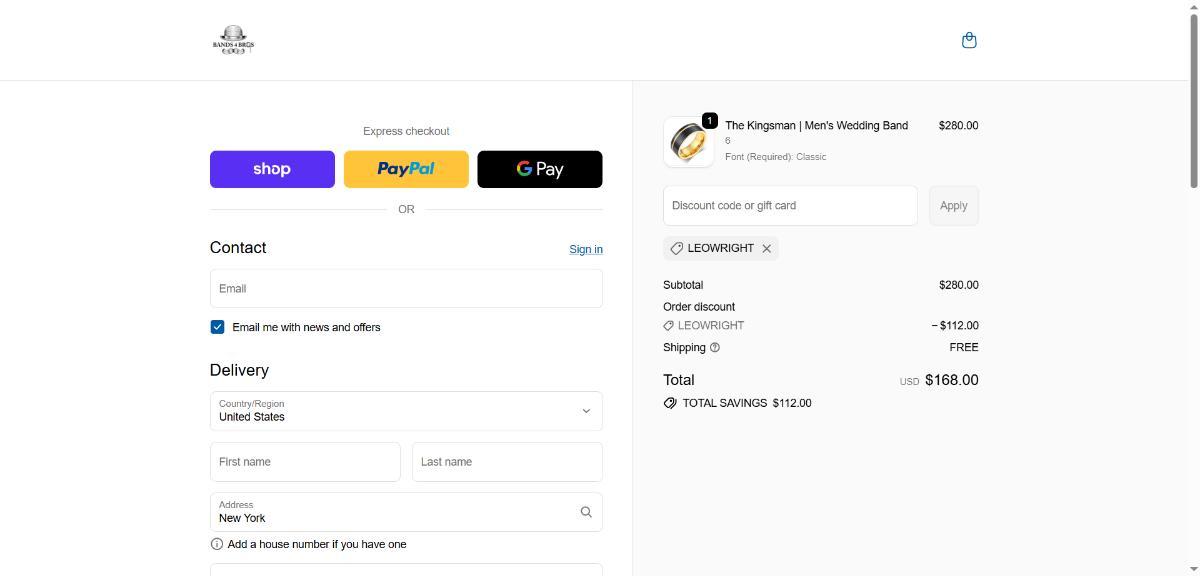Click the shipping help question mark icon

pyautogui.click(x=714, y=347)
